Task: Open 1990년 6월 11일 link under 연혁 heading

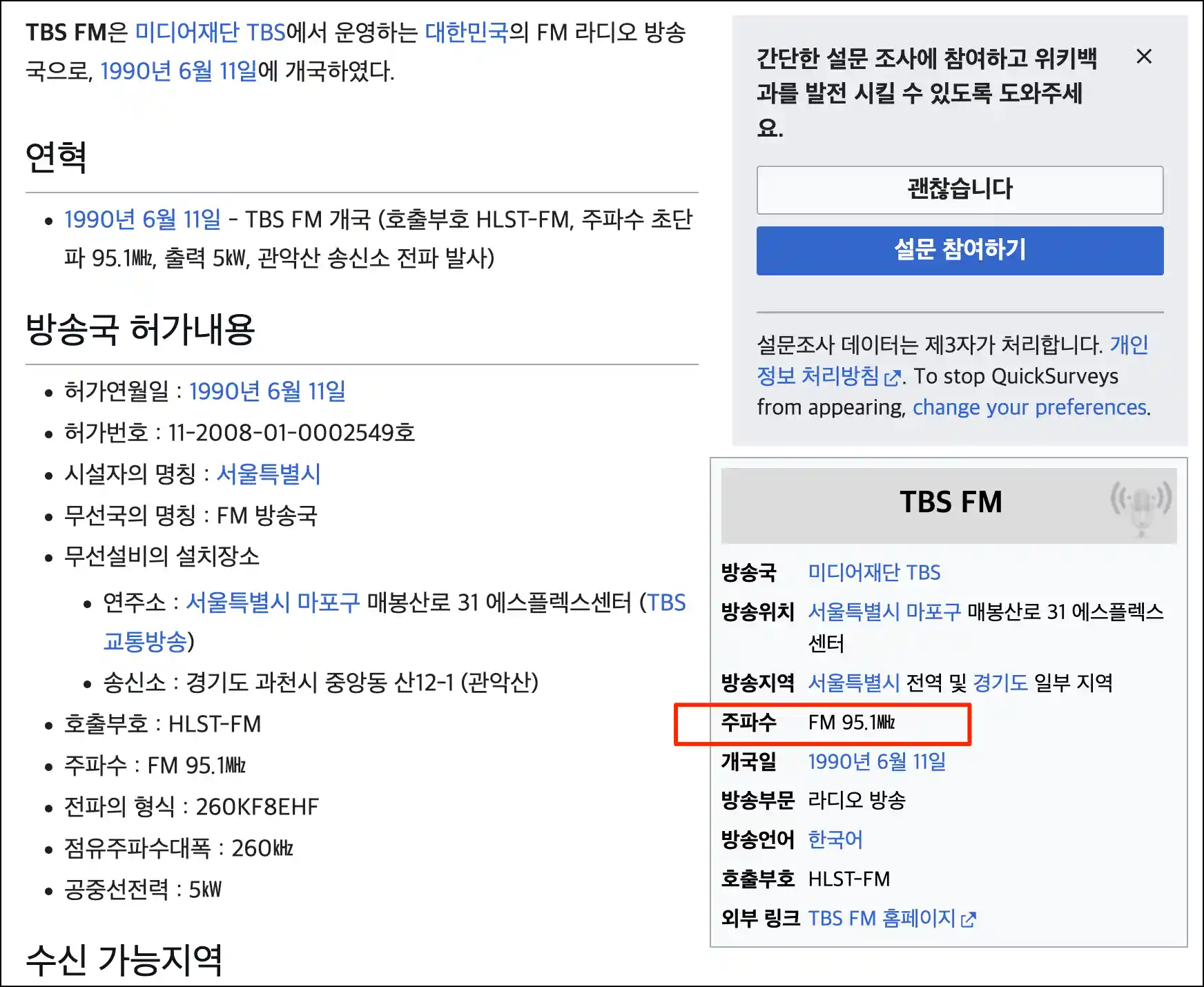Action: [142, 219]
